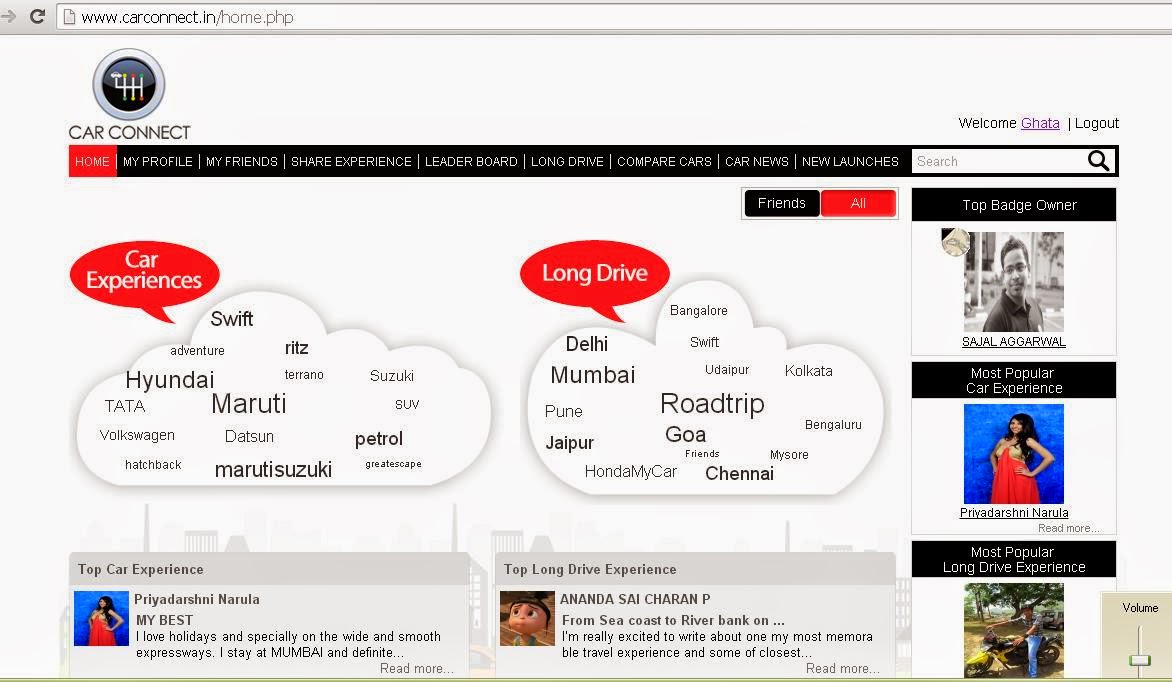Click Read more in Top Car Experience
Screen dimensions: 1172x682
[x=416, y=669]
